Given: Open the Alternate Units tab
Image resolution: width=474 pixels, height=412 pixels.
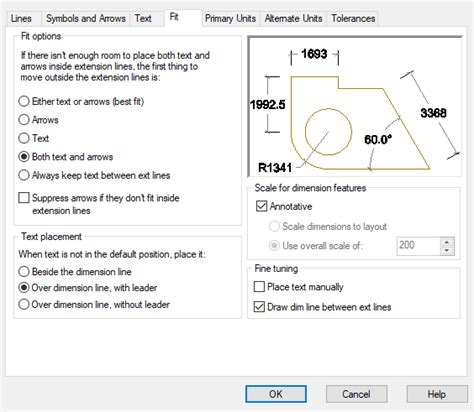Looking at the screenshot, I should 294,18.
